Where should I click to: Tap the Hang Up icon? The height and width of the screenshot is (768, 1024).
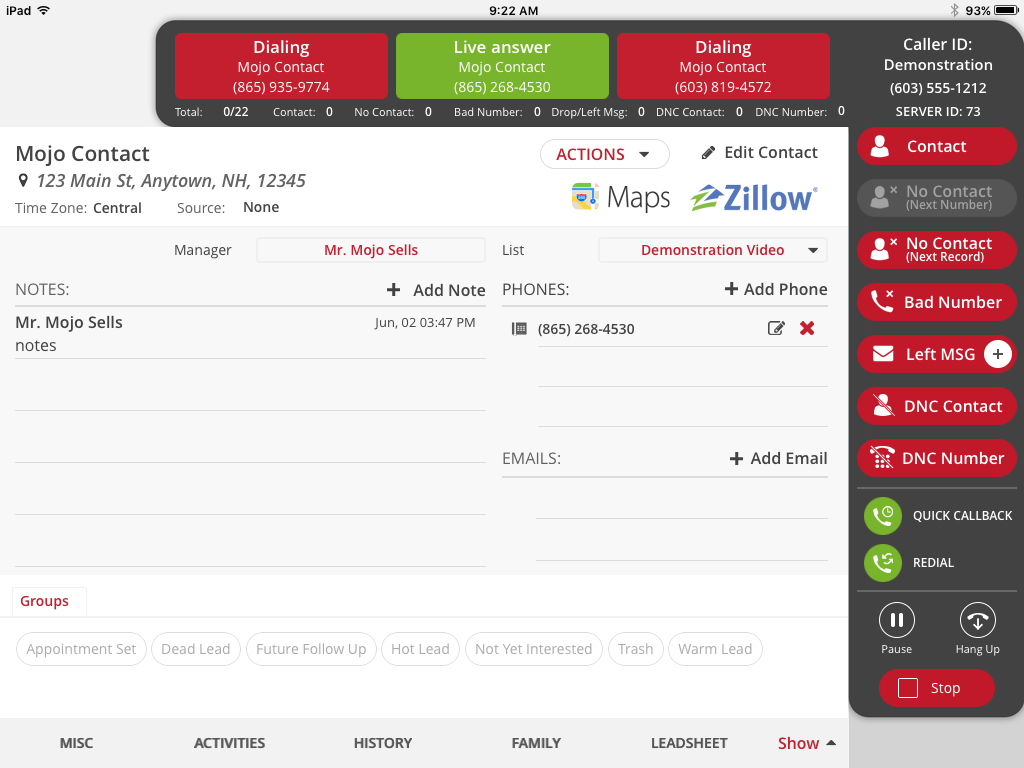pos(977,620)
